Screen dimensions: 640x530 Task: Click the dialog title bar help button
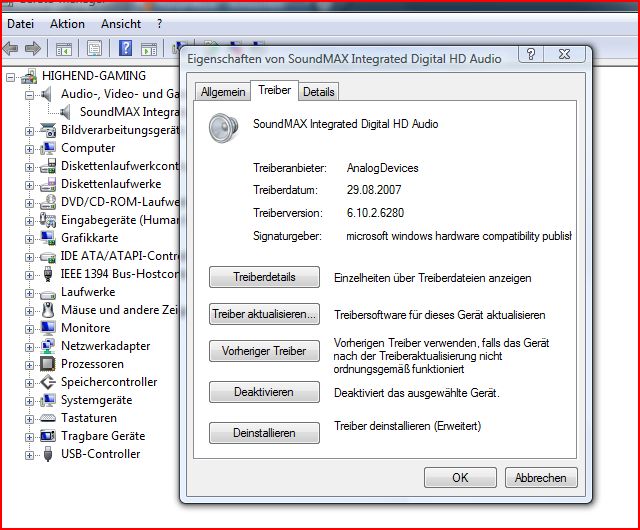pyautogui.click(x=531, y=54)
